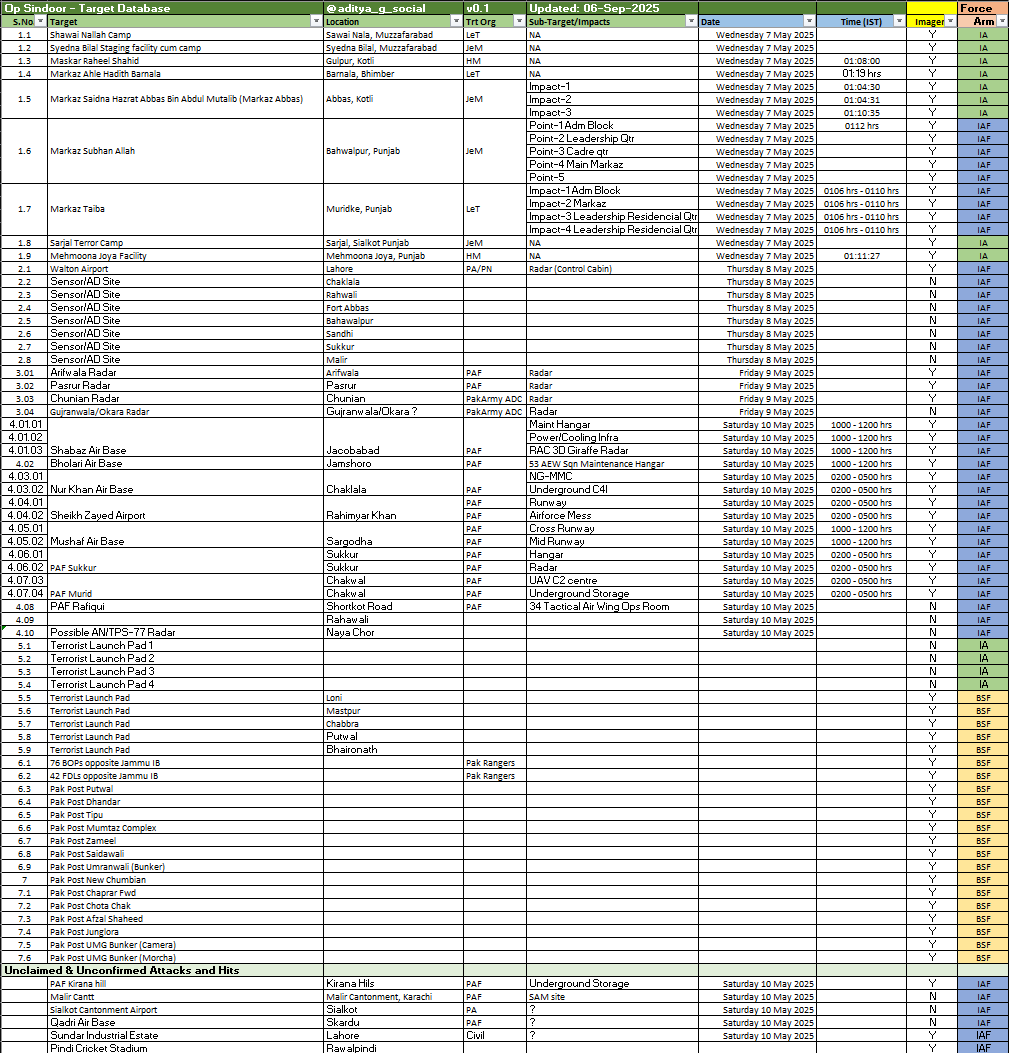Image resolution: width=1009 pixels, height=1053 pixels.
Task: Select the 'Pasrur Radar' target cell
Action: coord(185,385)
